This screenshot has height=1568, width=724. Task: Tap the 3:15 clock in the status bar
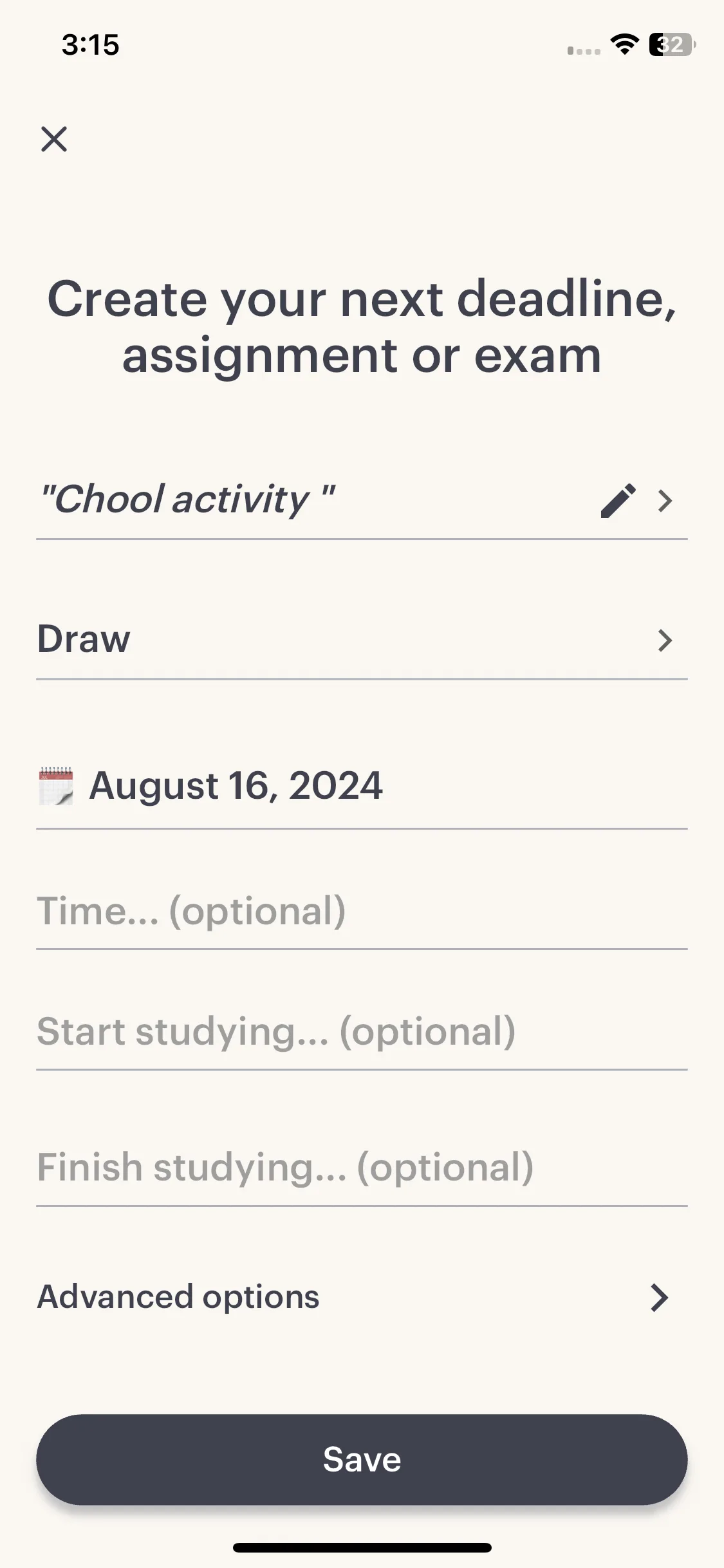(91, 45)
